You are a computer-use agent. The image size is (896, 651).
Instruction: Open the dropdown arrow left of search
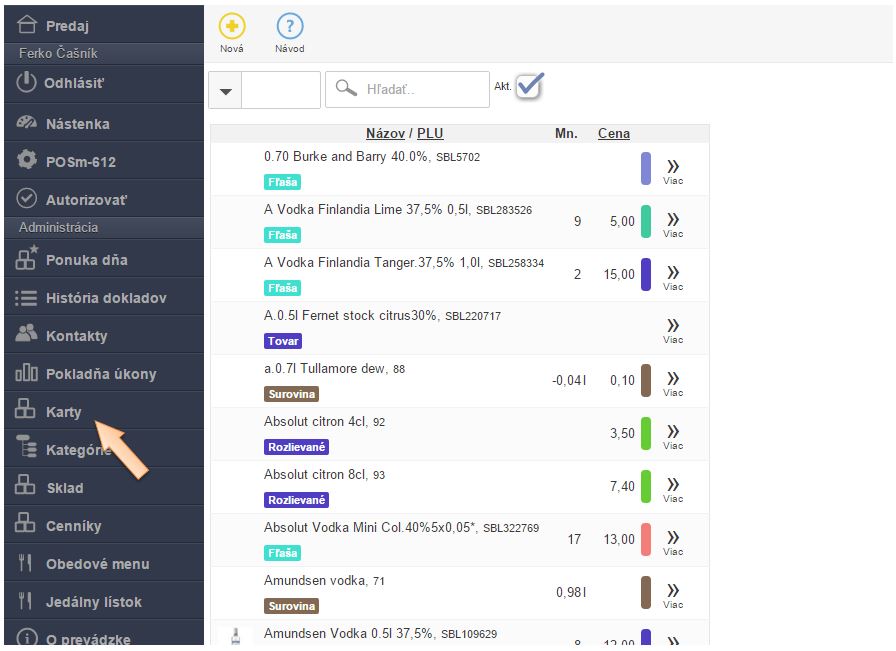pyautogui.click(x=225, y=90)
